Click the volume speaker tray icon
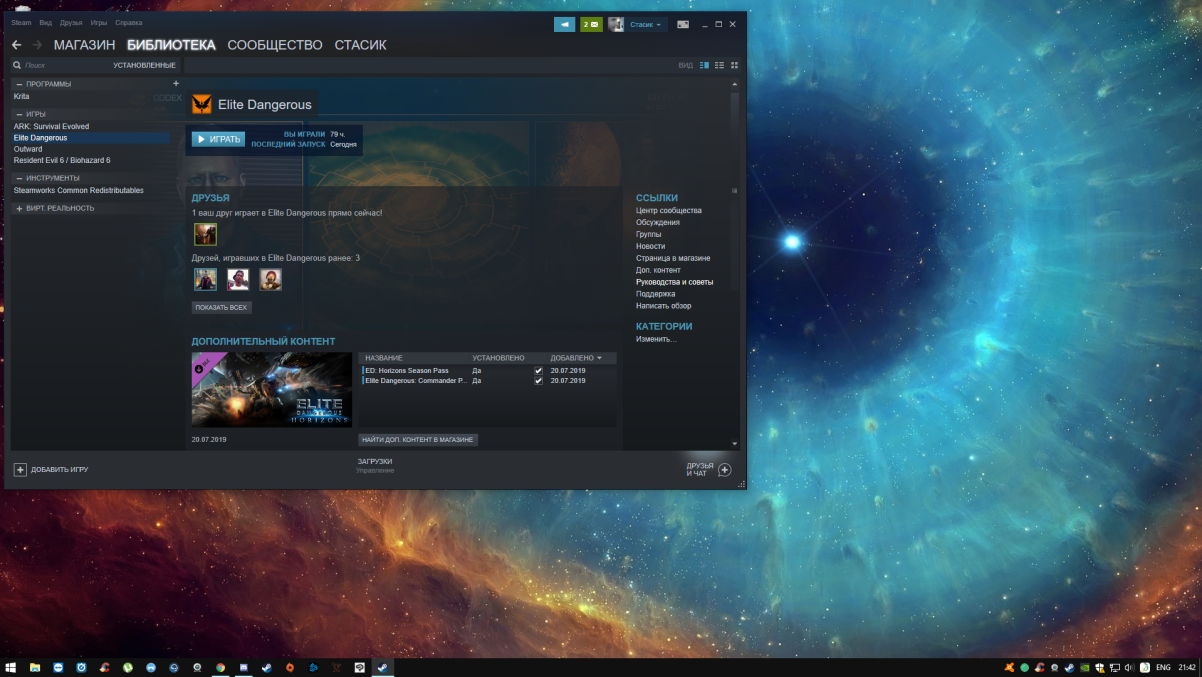This screenshot has height=677, width=1202. coord(1130,667)
